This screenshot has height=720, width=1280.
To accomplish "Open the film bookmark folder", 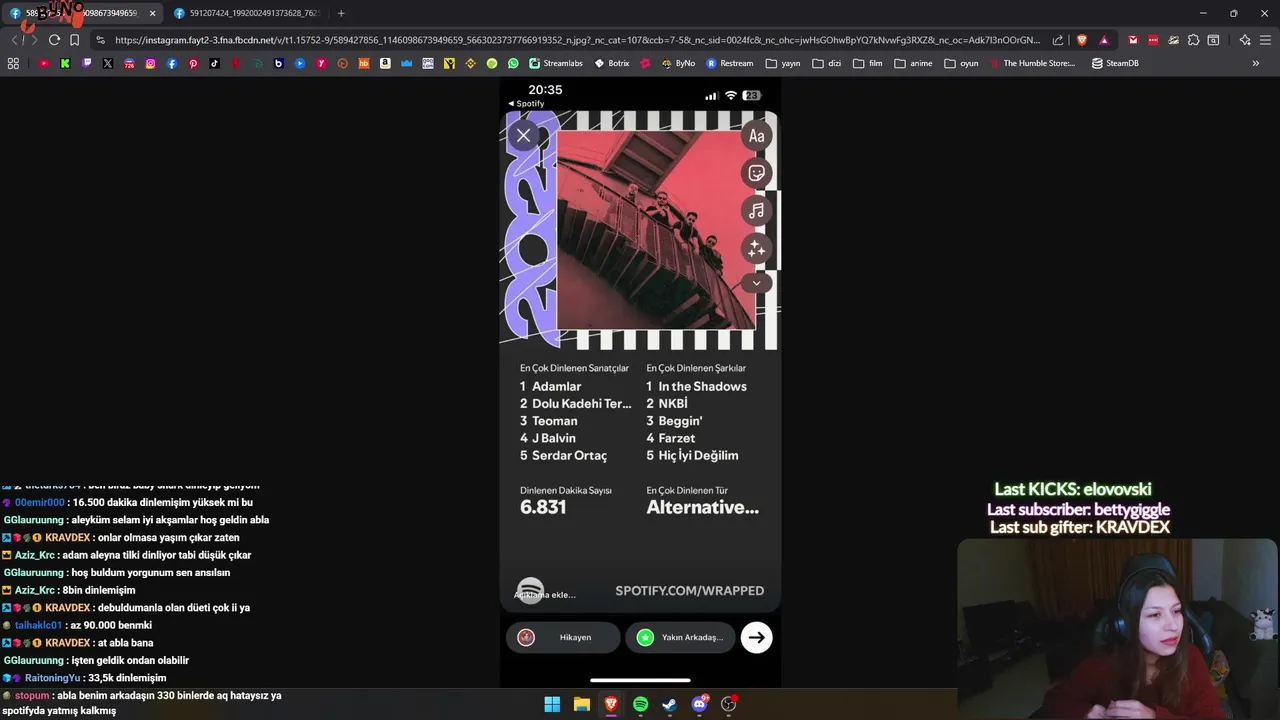I will click(868, 63).
